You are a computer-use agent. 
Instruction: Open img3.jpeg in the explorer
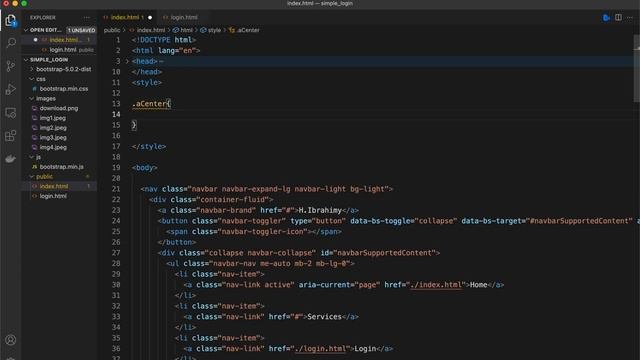[x=53, y=138]
